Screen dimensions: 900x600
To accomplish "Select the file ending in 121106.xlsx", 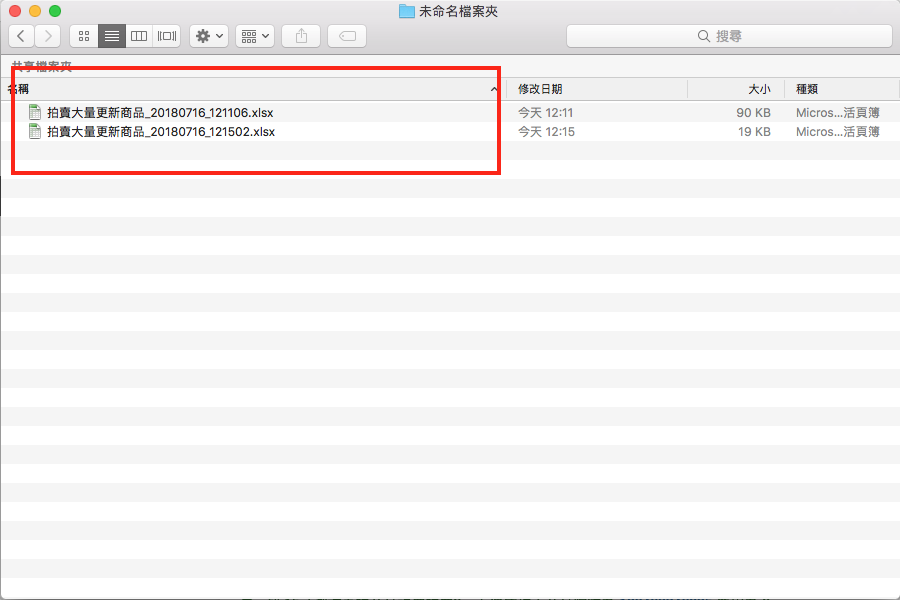I will 160,112.
